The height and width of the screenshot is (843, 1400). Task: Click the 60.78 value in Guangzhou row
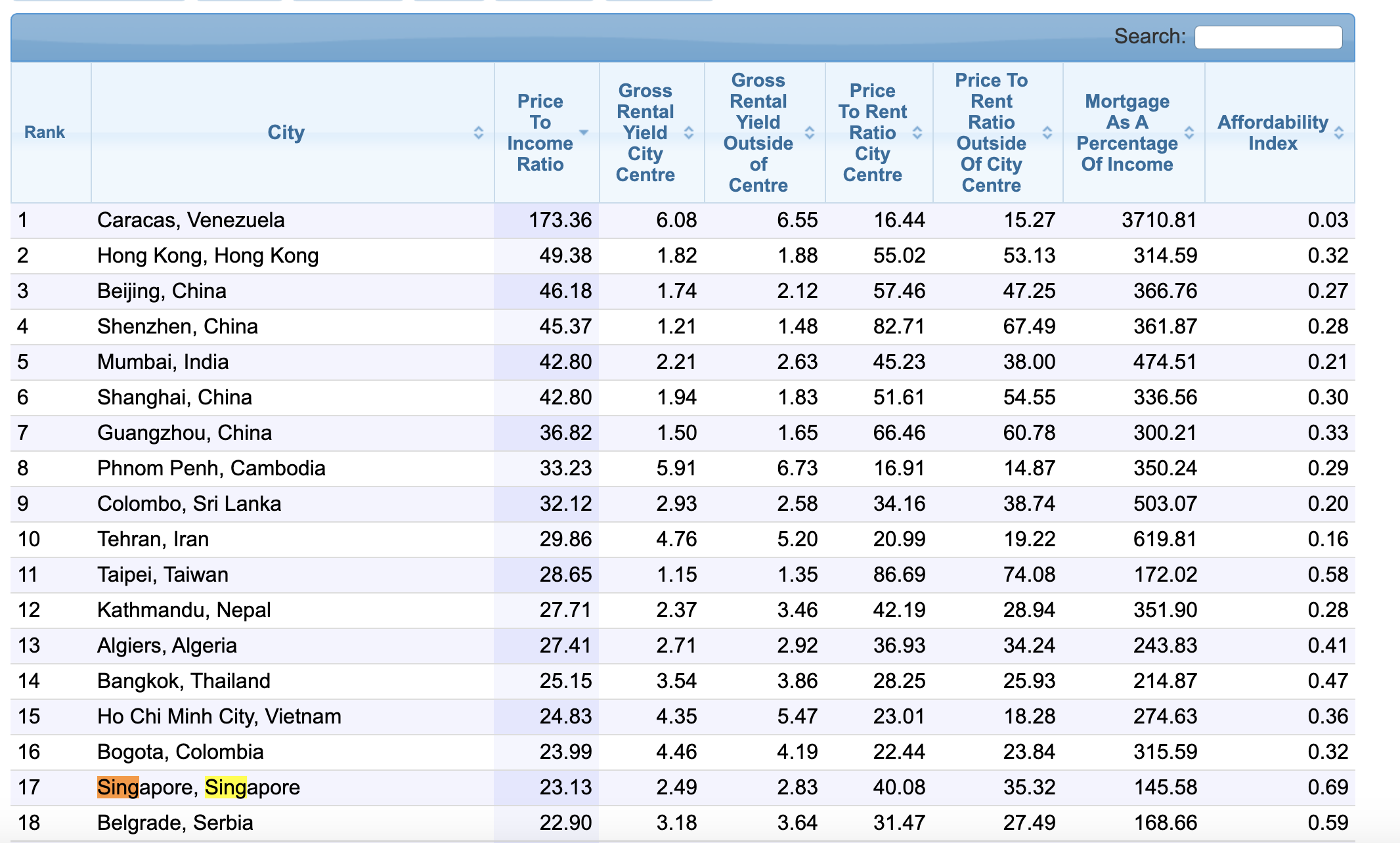[1029, 433]
